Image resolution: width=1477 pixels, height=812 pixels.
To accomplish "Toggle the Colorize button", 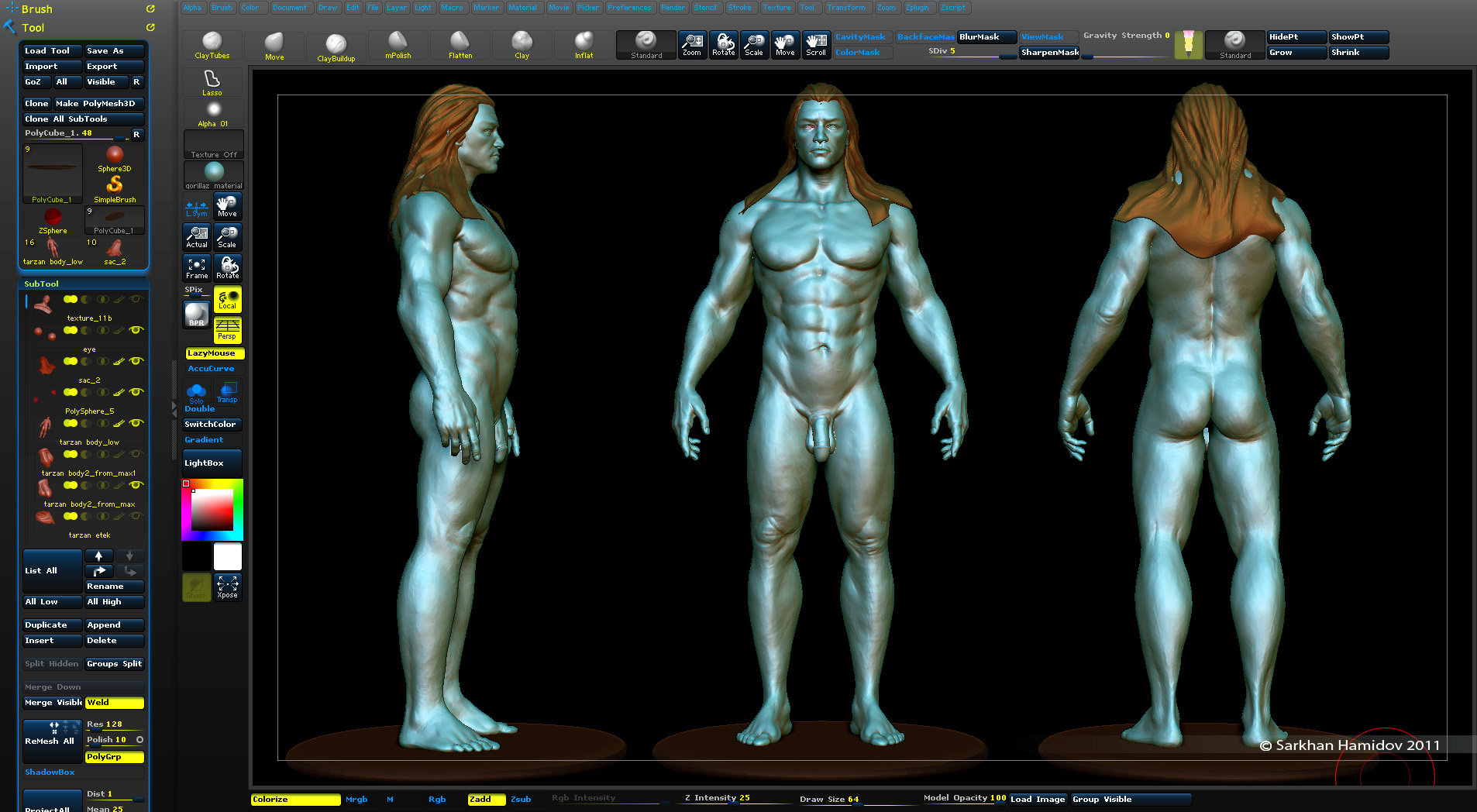I will (295, 799).
